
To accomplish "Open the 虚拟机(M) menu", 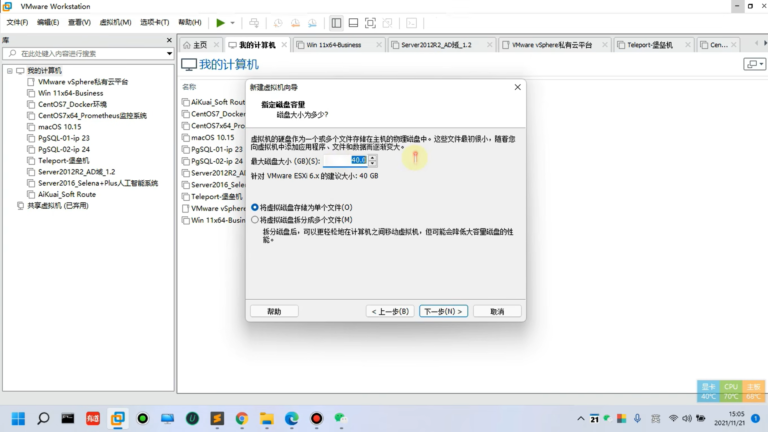I will (x=115, y=23).
